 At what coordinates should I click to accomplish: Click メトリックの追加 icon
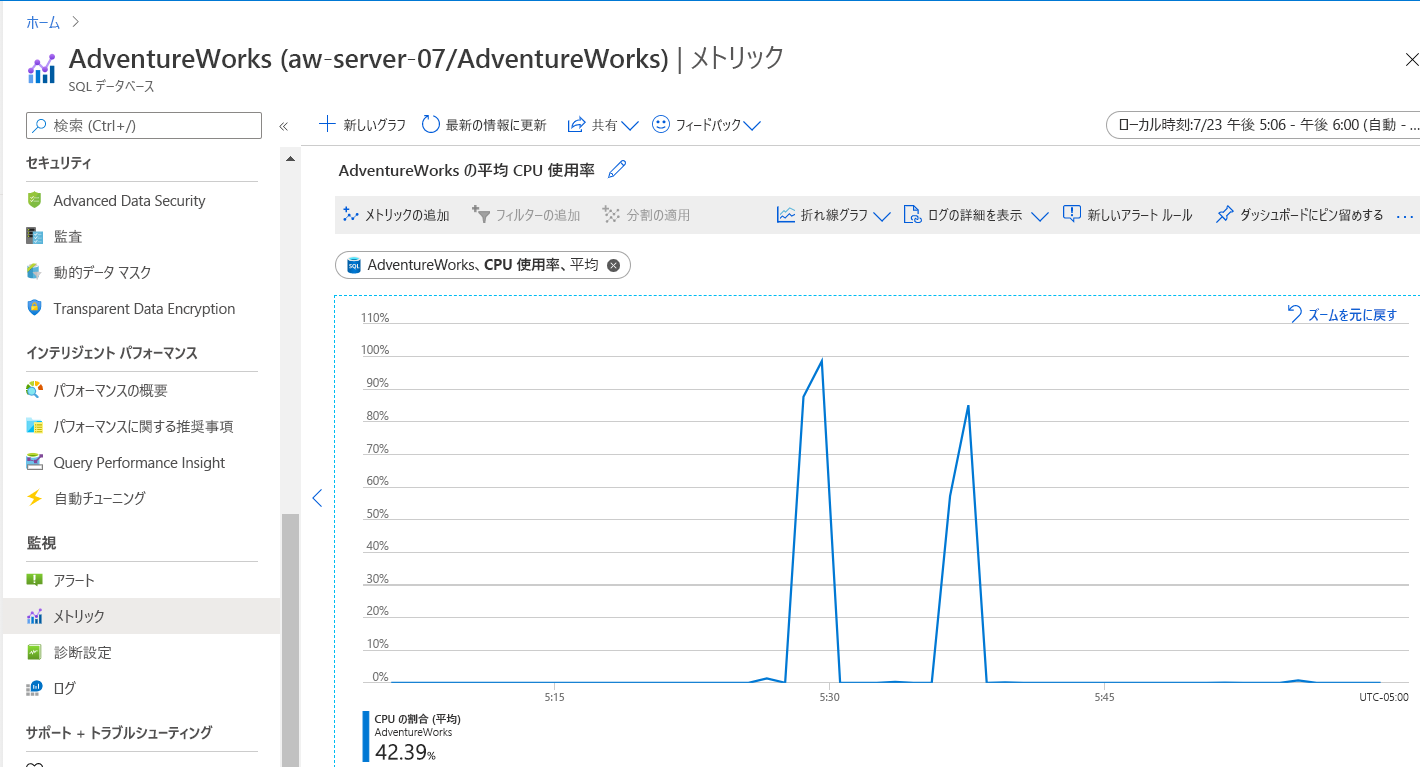(350, 215)
